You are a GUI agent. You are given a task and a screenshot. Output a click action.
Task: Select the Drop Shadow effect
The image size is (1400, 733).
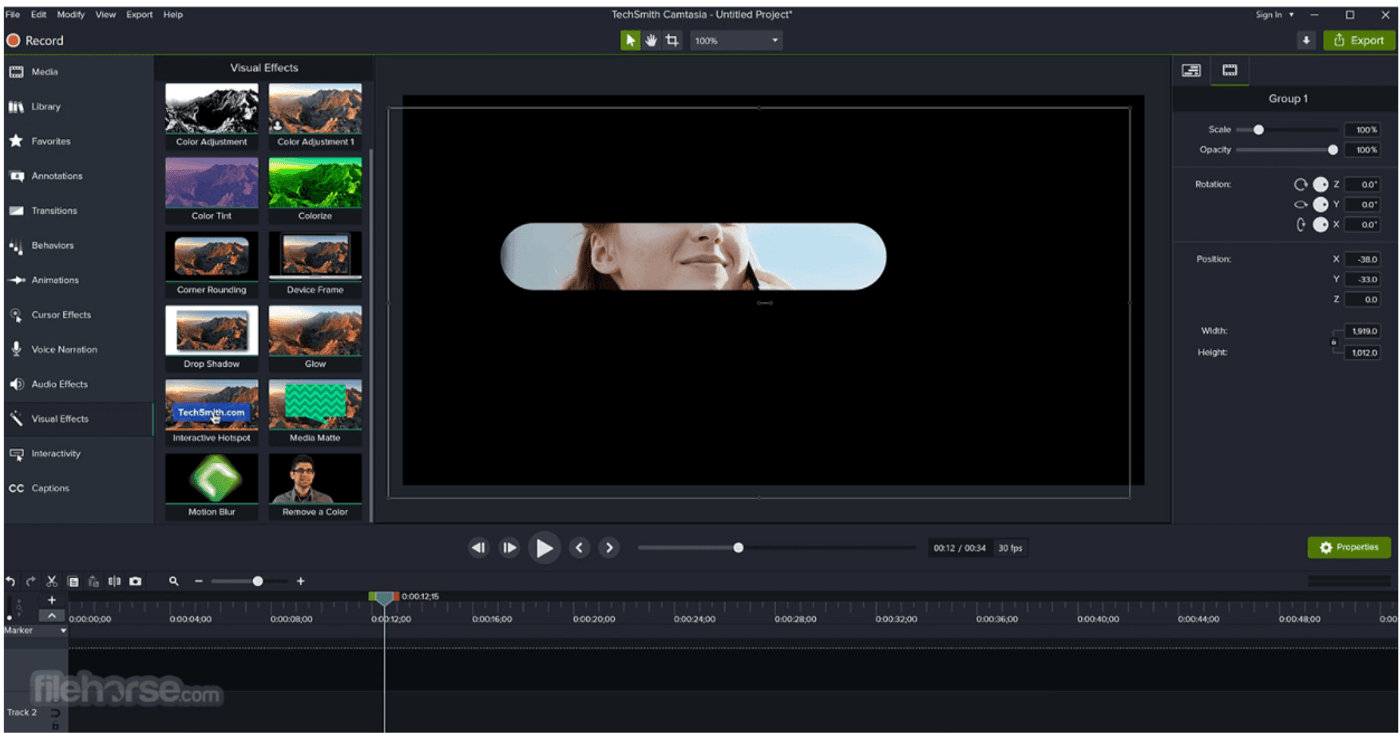pos(211,338)
